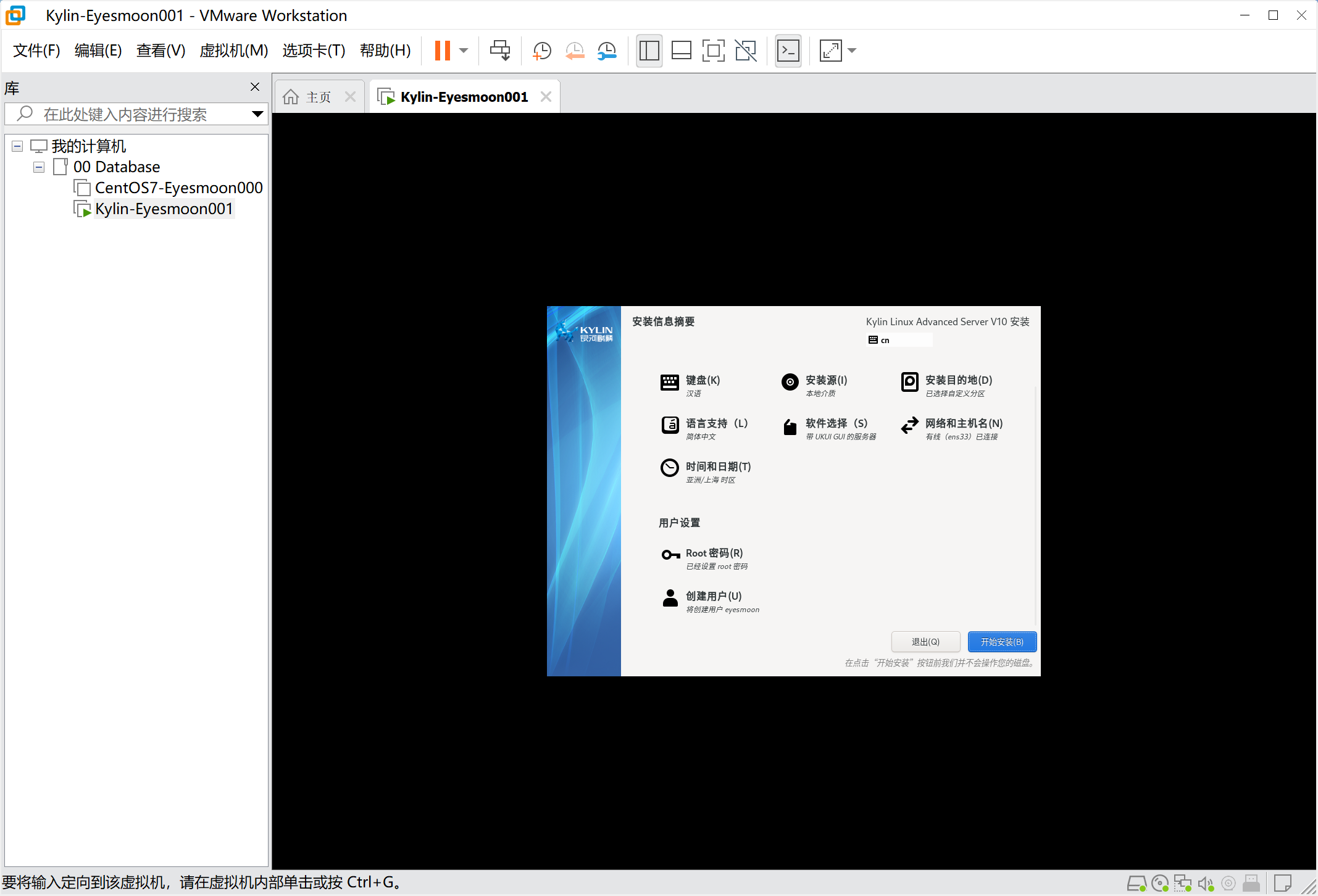Open the 帮助(H) menu
The width and height of the screenshot is (1318, 896).
coord(385,51)
